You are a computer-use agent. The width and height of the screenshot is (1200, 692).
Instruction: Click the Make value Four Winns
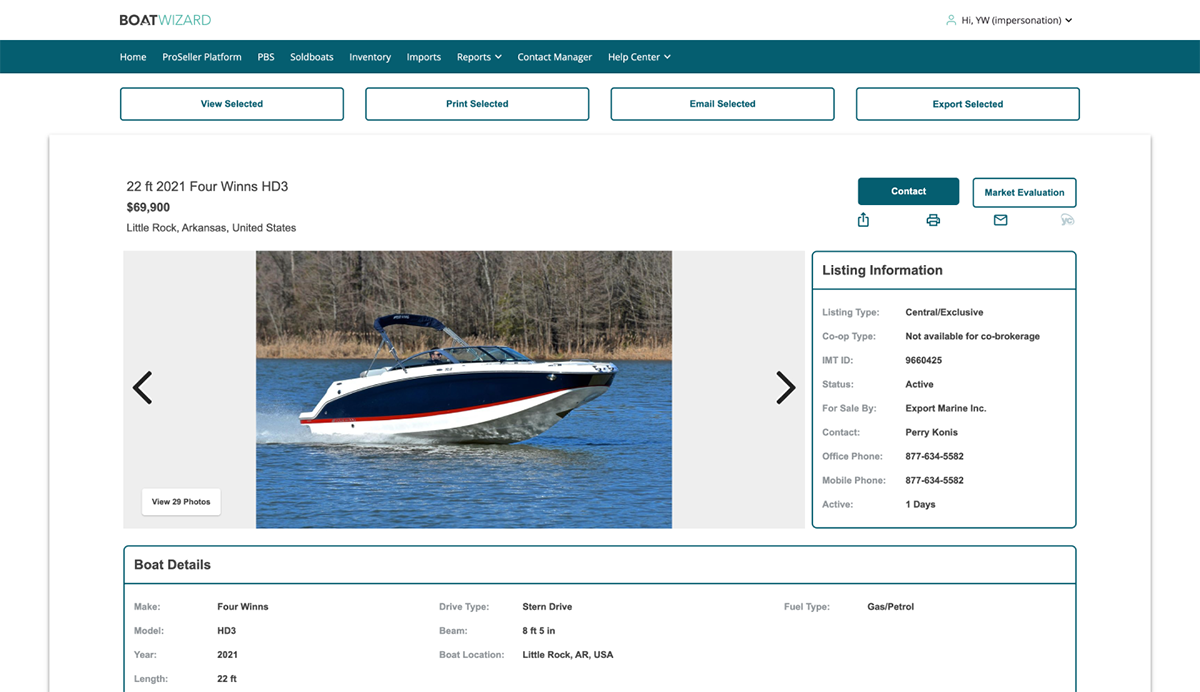tap(243, 607)
